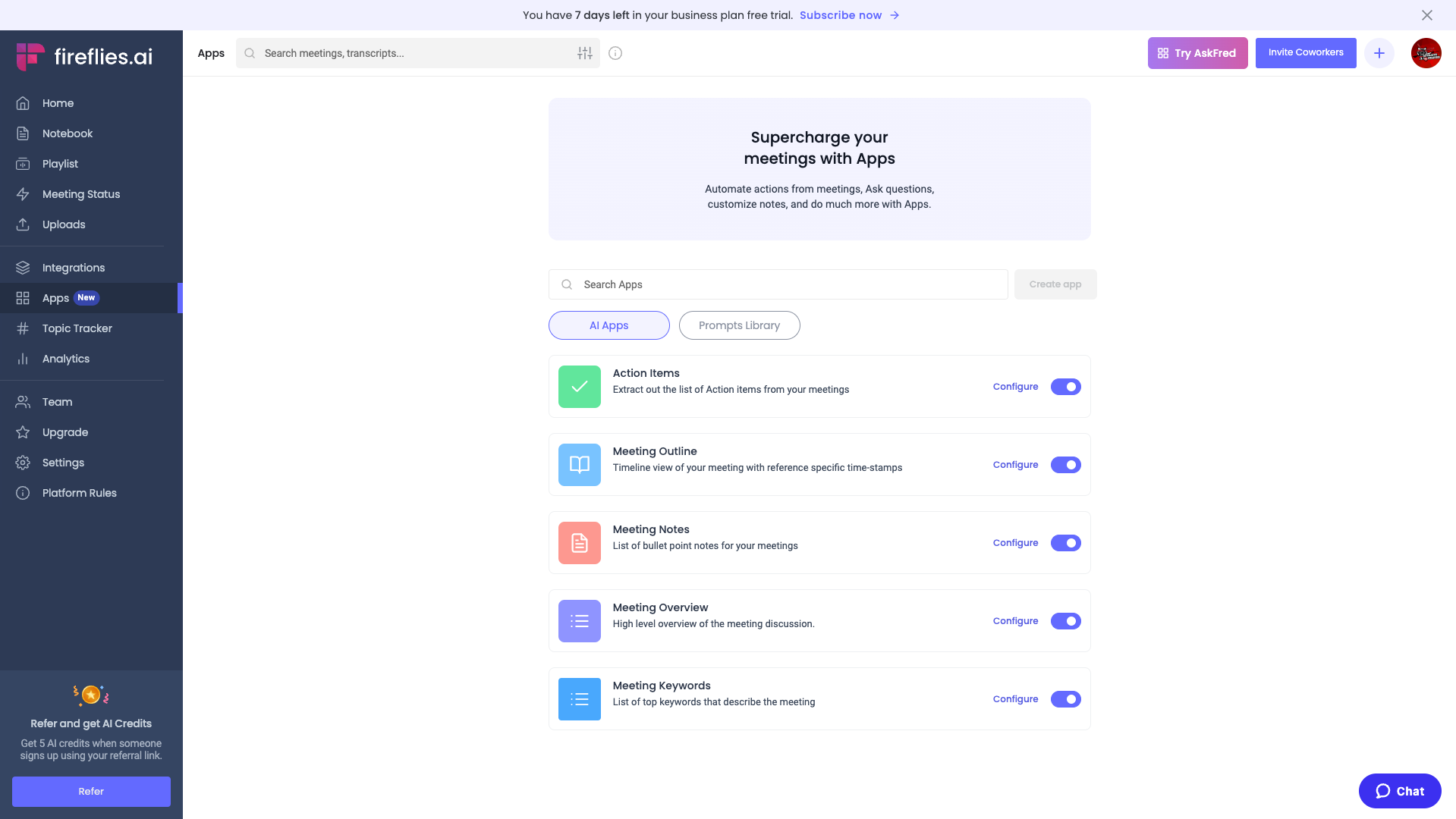Toggle the Meeting Keywords switch
Image resolution: width=1456 pixels, height=819 pixels.
point(1065,699)
